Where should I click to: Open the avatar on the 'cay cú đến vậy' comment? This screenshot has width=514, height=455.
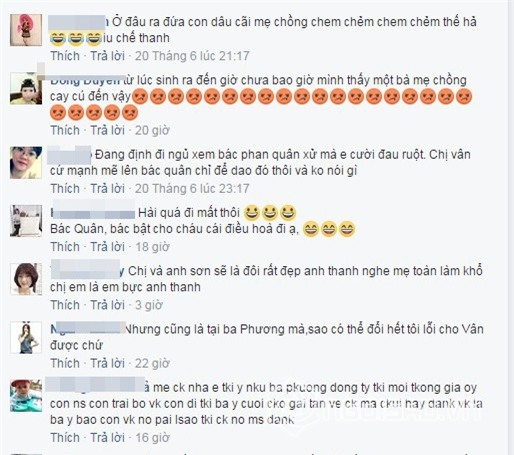point(26,88)
